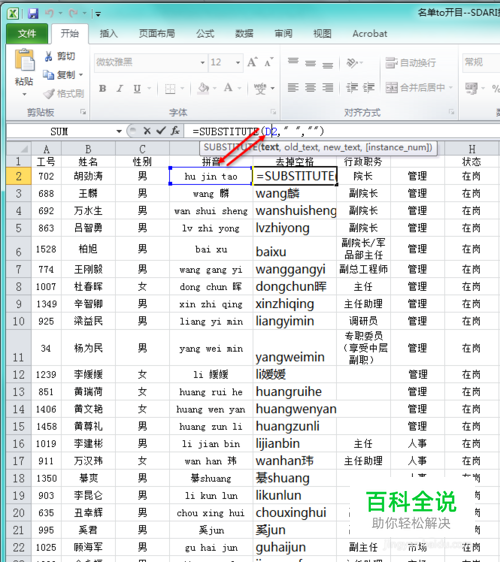Click the select-all corner of the sheet

(x=19, y=149)
